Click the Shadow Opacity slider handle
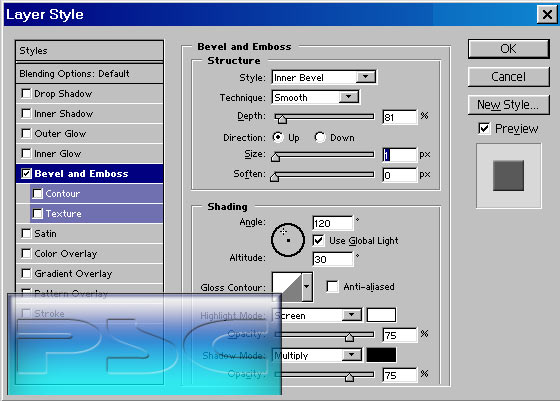Image resolution: width=560 pixels, height=401 pixels. pos(349,377)
